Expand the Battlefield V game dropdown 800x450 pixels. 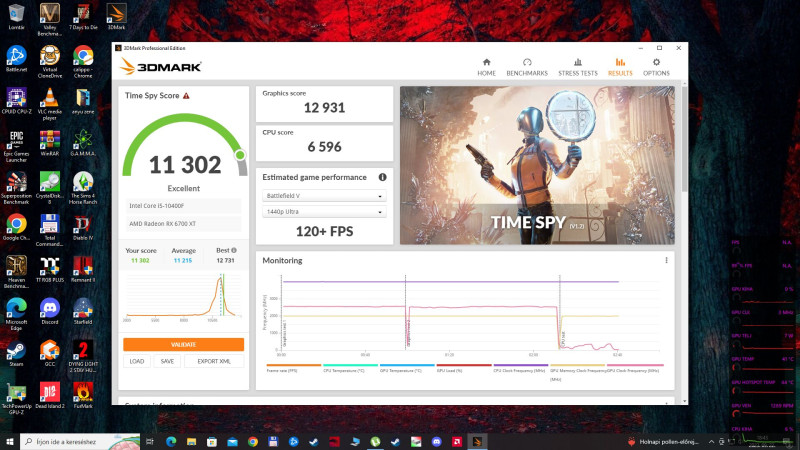(x=324, y=196)
